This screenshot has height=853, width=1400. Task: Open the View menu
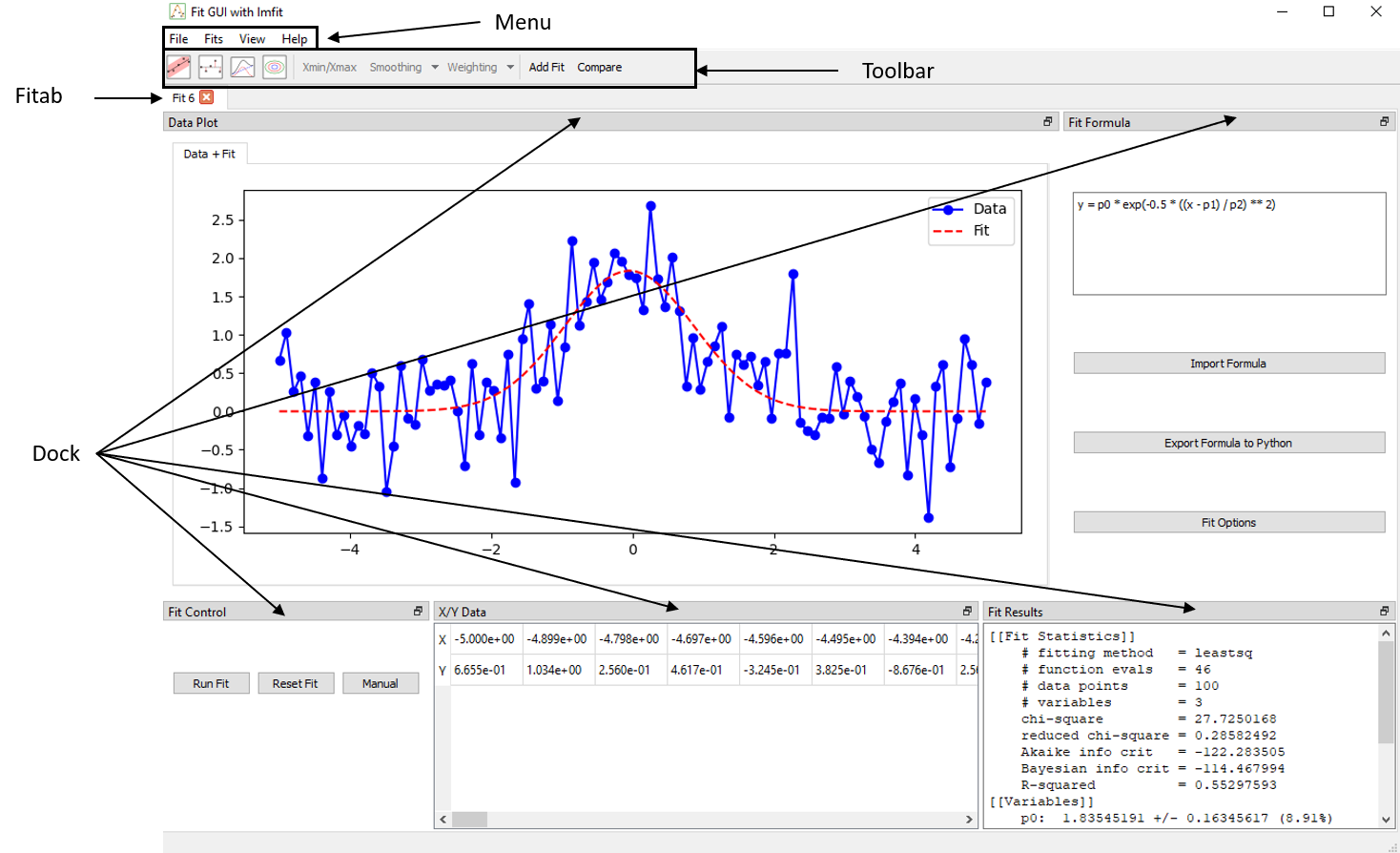(252, 39)
